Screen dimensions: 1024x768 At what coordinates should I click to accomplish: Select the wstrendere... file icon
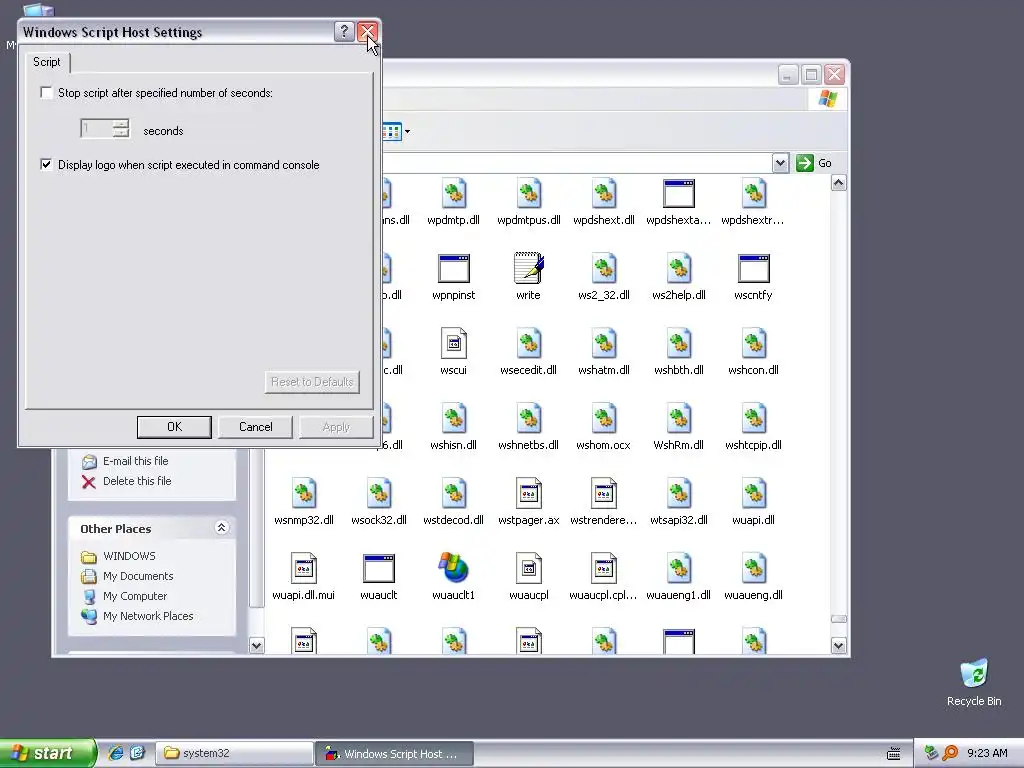tap(603, 494)
